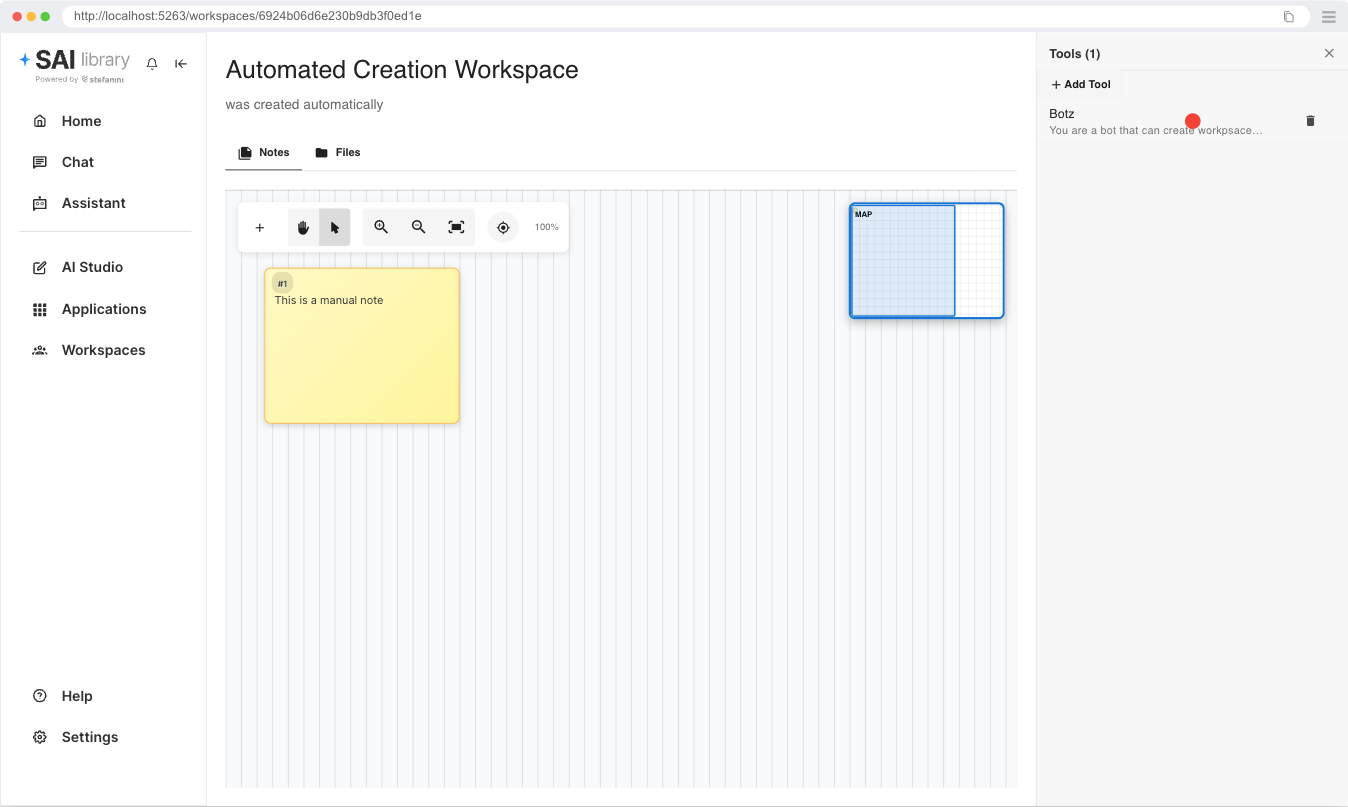Open the Botz tool entry
Viewport: 1348px width, 807px height.
coord(1155,122)
